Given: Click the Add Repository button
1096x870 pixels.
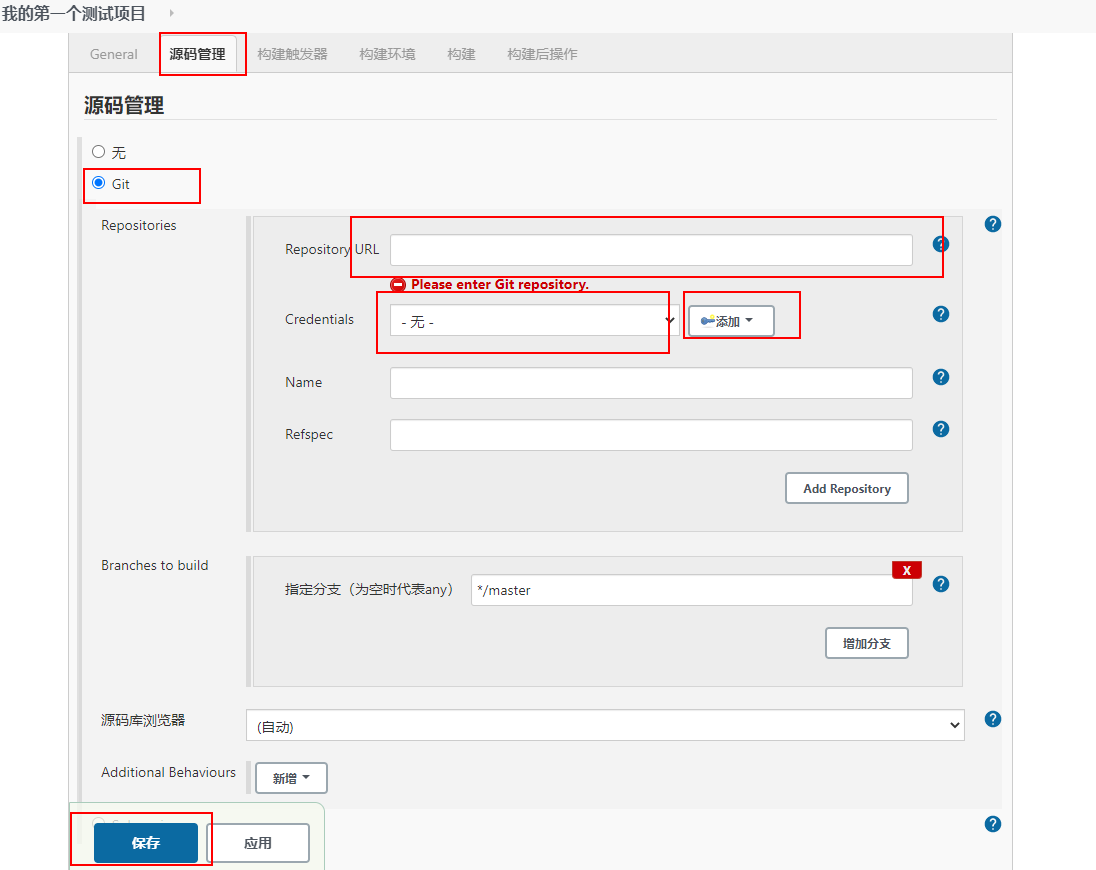Looking at the screenshot, I should 846,488.
